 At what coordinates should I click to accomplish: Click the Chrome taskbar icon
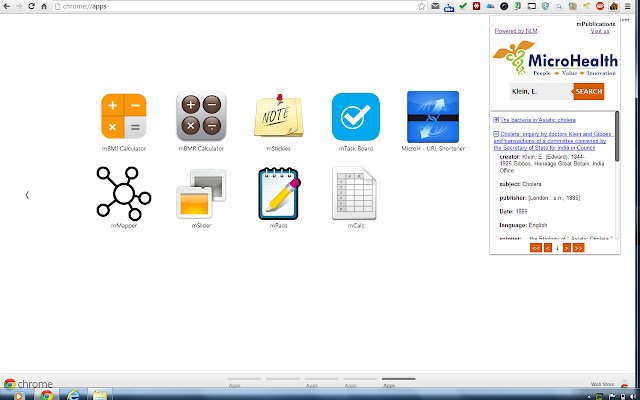pyautogui.click(x=47, y=395)
